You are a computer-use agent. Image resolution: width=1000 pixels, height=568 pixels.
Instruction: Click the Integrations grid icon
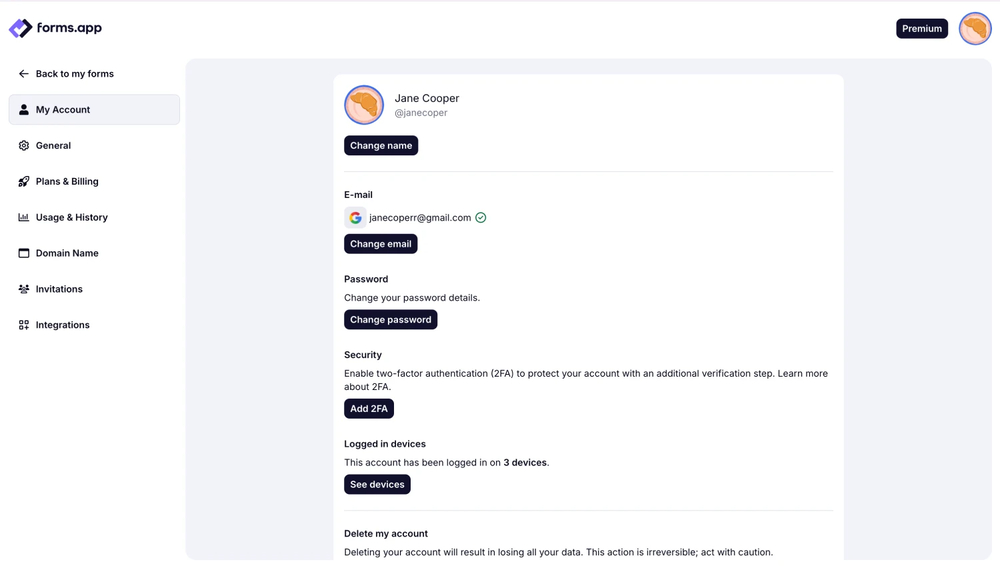click(x=24, y=325)
